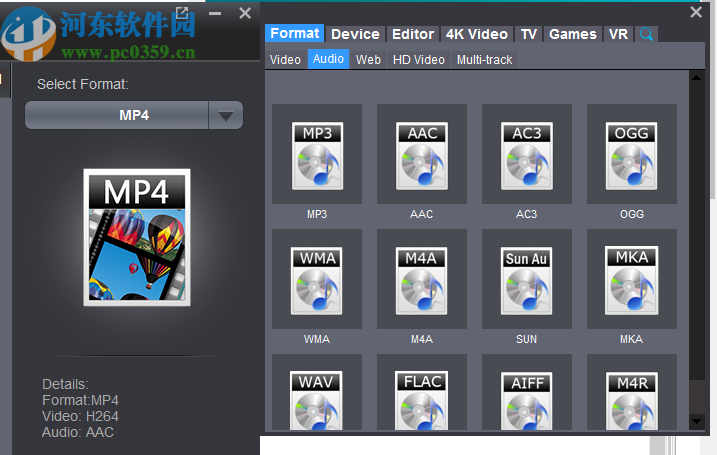This screenshot has height=455, width=717.
Task: Click the large MP4 format thumbnail
Action: tap(137, 237)
